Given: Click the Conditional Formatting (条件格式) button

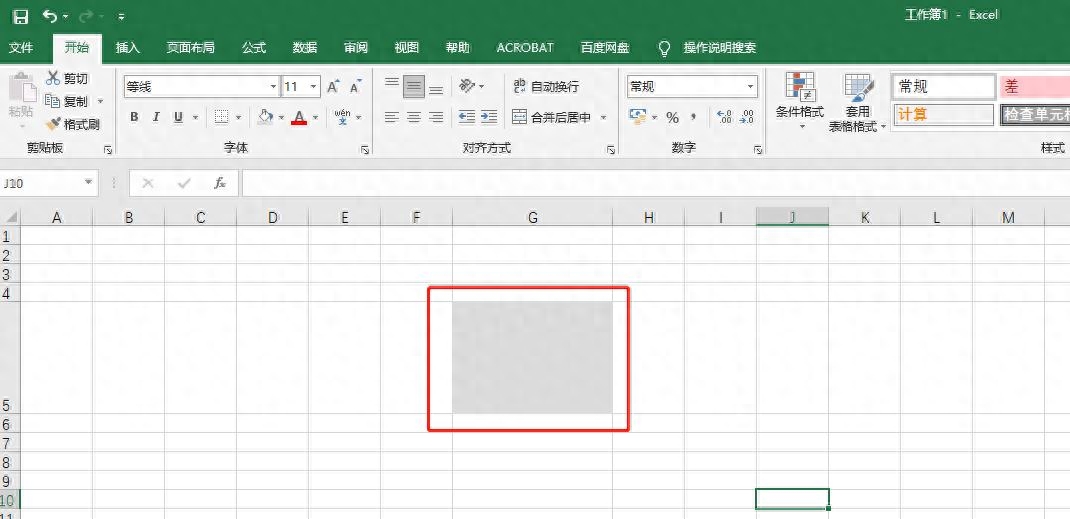Looking at the screenshot, I should [x=799, y=101].
